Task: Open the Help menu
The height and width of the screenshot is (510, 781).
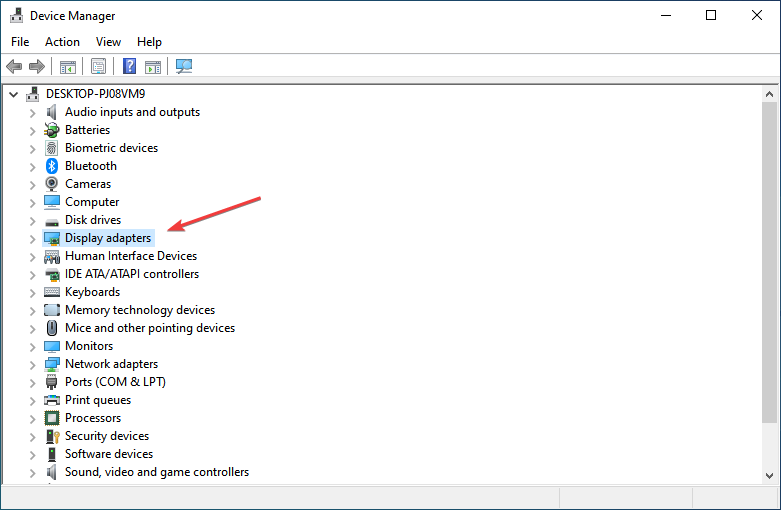Action: tap(149, 42)
